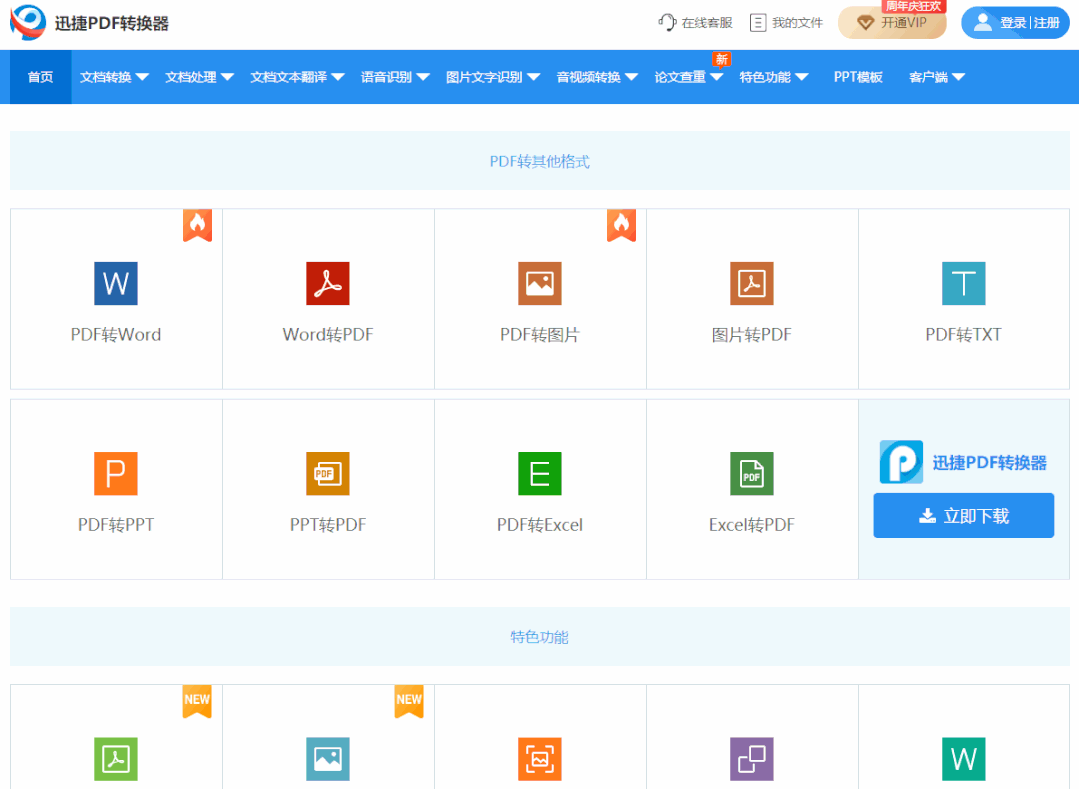Click the PDF转Word label
The image size is (1079, 789).
[116, 335]
